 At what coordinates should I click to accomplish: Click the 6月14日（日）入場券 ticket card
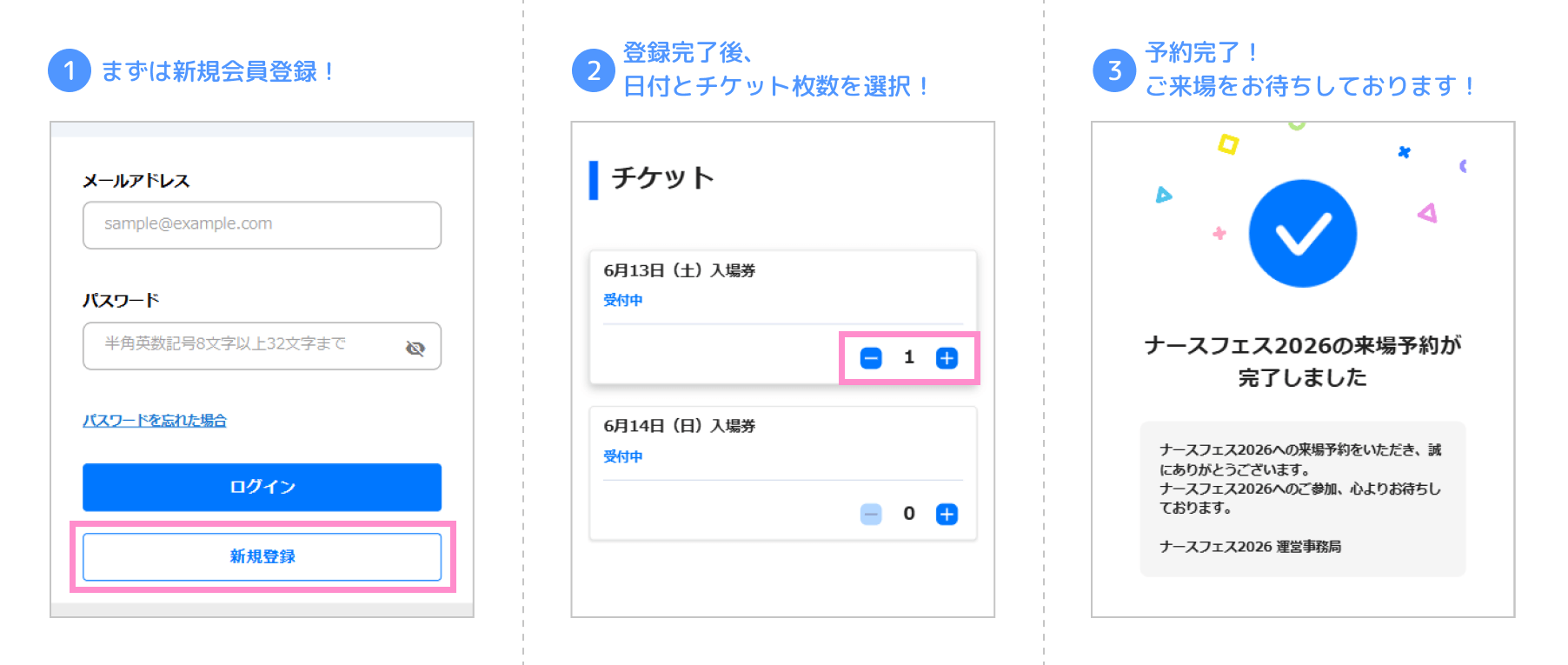coord(681,426)
